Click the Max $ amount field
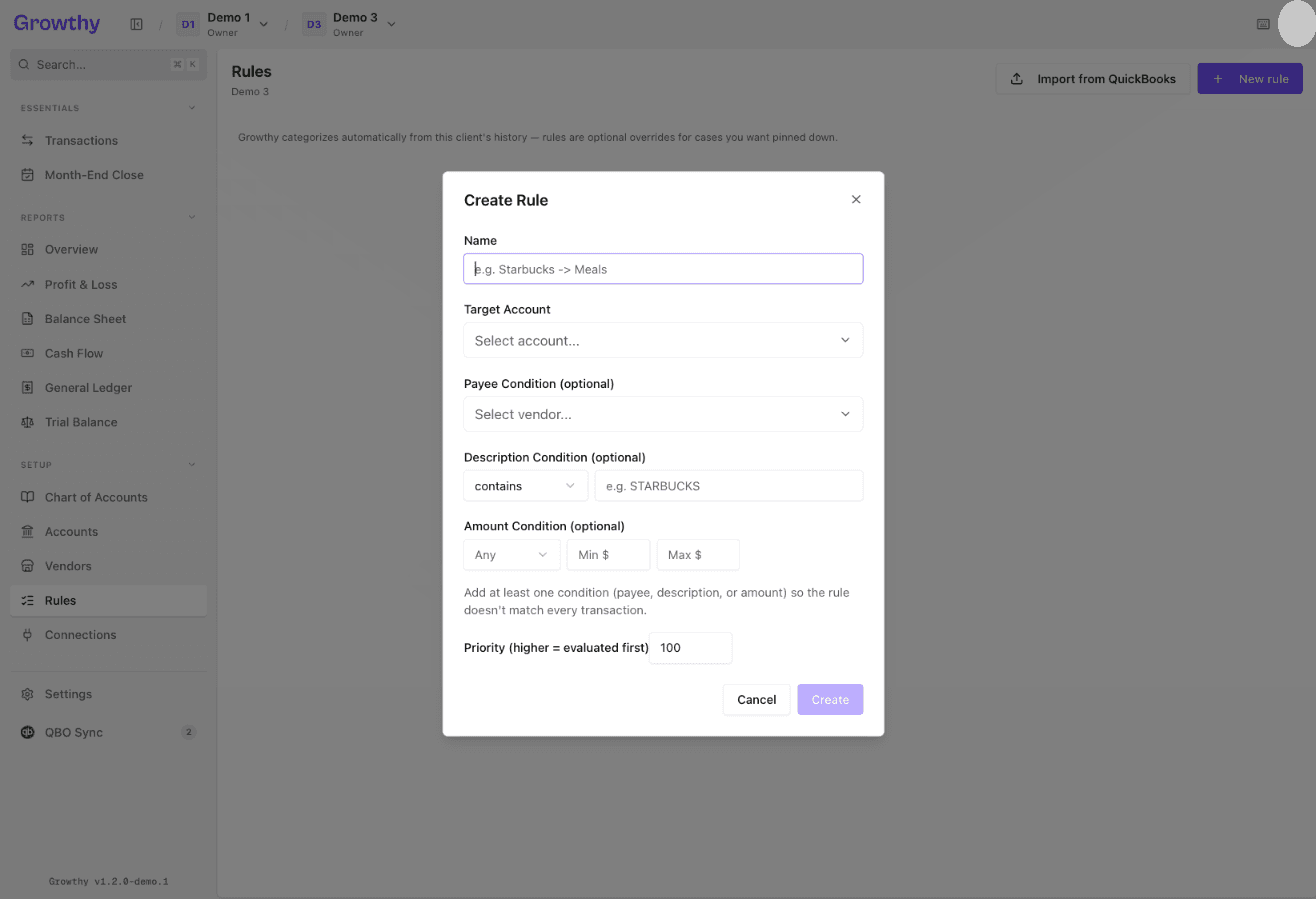The image size is (1316, 899). pyautogui.click(x=698, y=555)
